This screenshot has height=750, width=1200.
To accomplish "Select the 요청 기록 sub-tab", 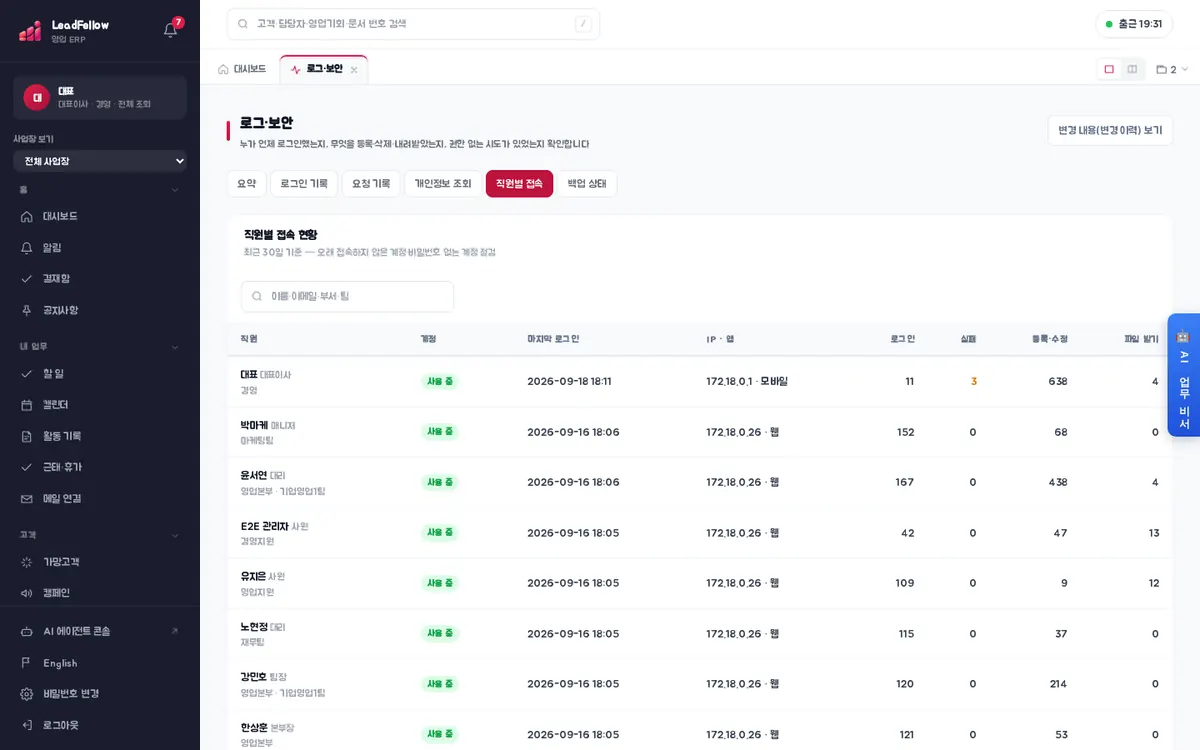I will tap(371, 184).
